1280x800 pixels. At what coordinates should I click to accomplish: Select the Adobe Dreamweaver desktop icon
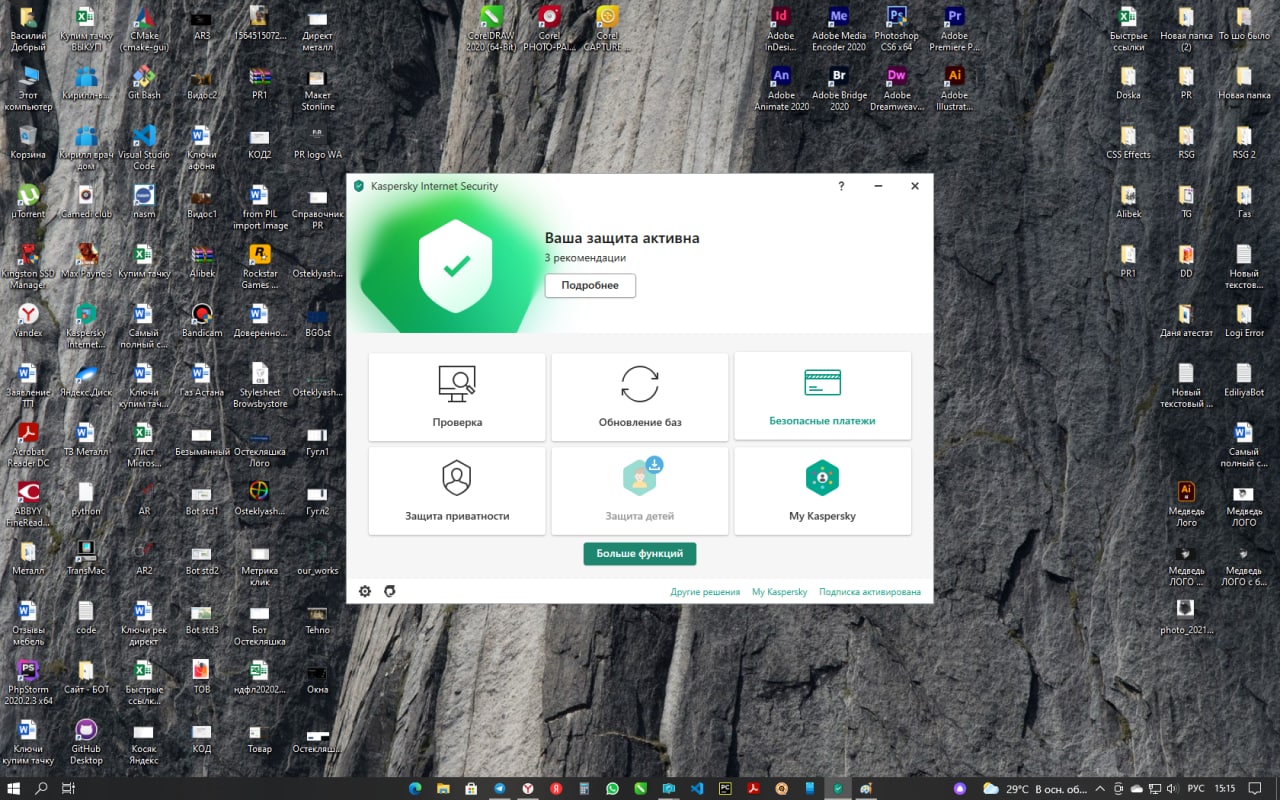(897, 88)
